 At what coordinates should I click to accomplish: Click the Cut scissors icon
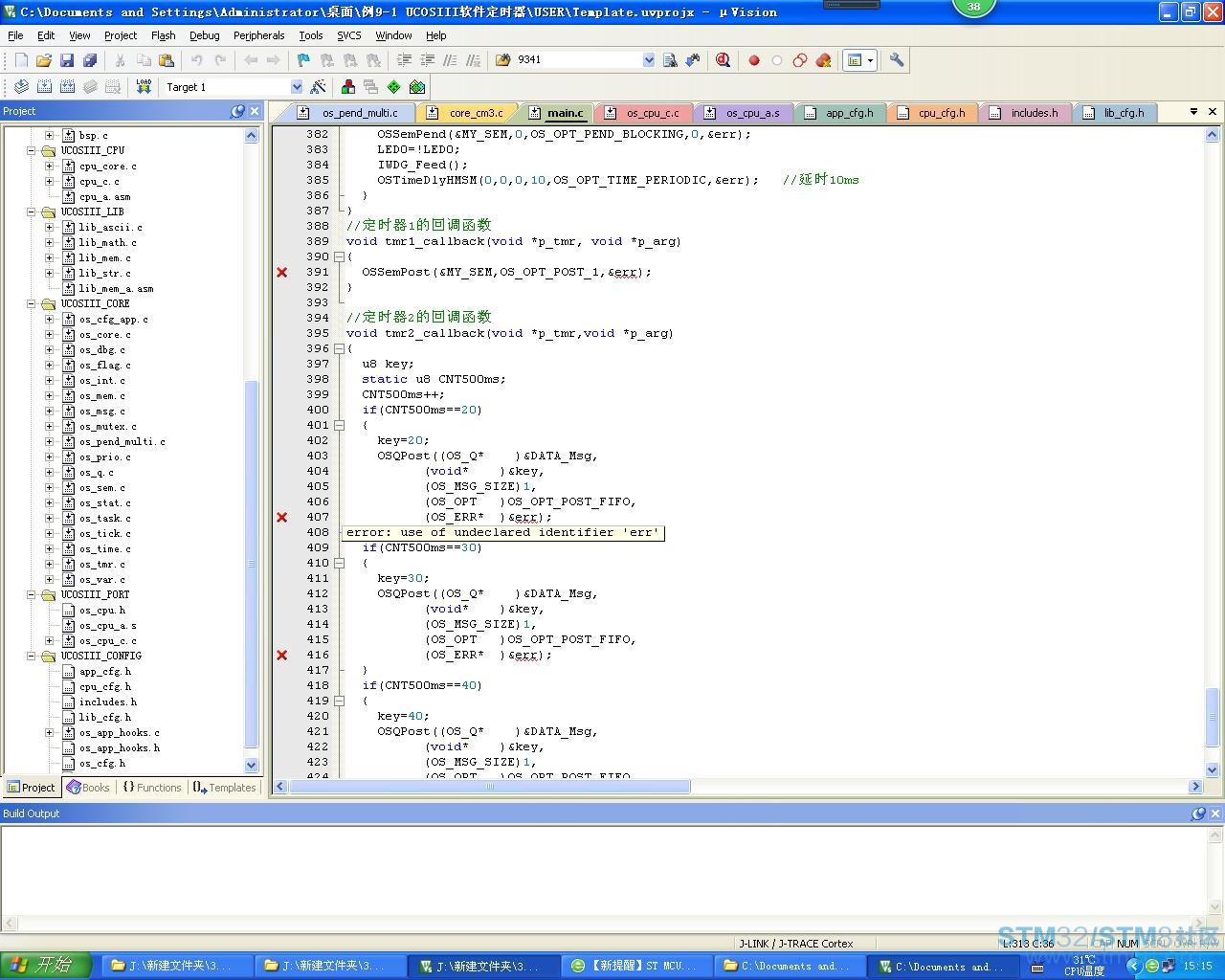coord(121,60)
